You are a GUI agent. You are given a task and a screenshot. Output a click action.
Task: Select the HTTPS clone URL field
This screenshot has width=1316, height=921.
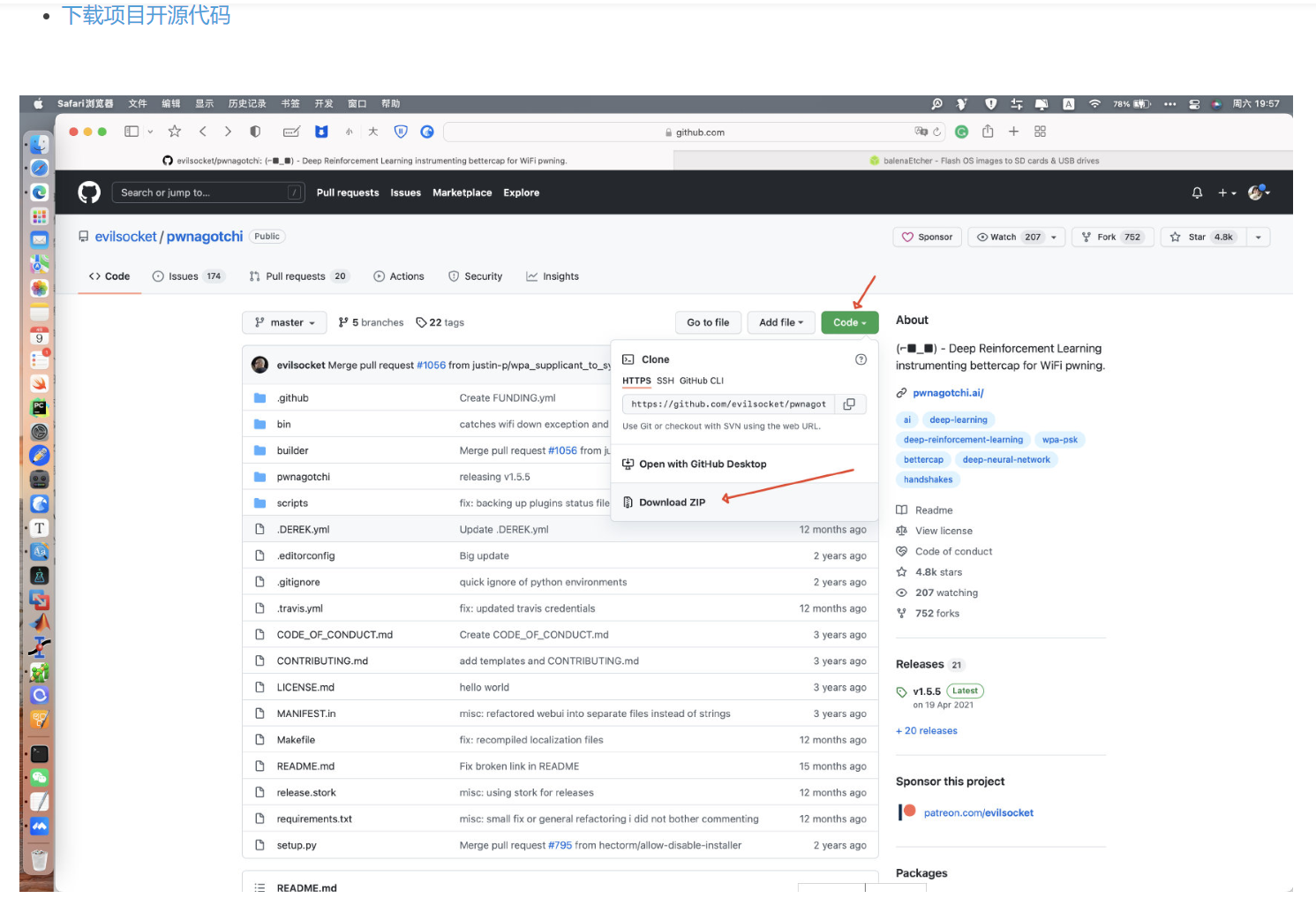pos(728,404)
